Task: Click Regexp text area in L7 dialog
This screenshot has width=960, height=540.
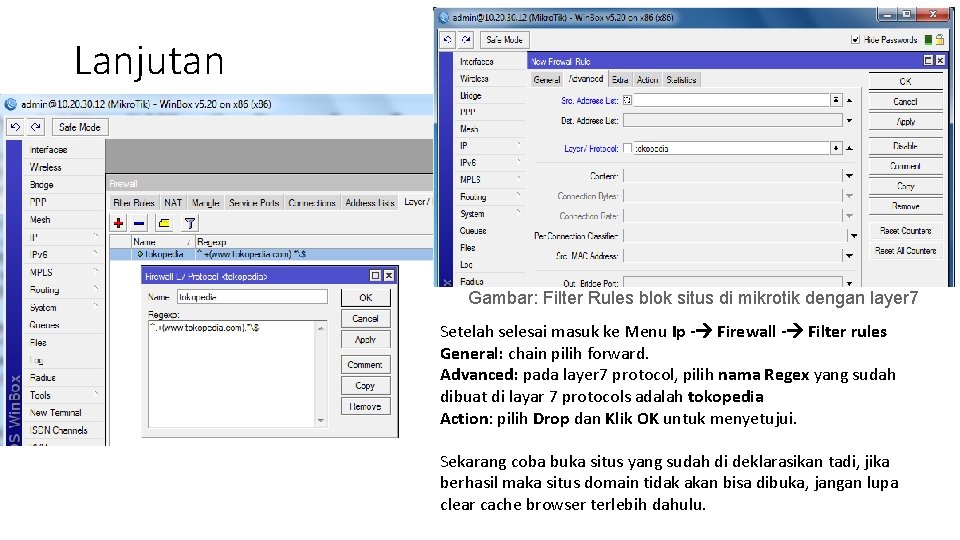Action: click(232, 374)
